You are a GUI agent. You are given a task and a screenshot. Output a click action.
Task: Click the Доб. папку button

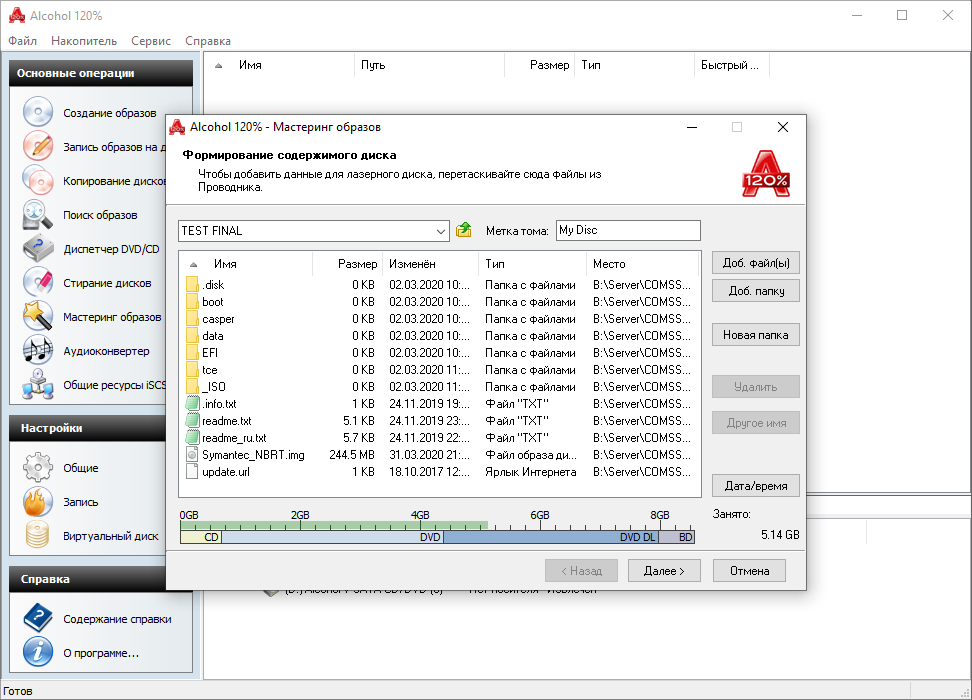[756, 291]
